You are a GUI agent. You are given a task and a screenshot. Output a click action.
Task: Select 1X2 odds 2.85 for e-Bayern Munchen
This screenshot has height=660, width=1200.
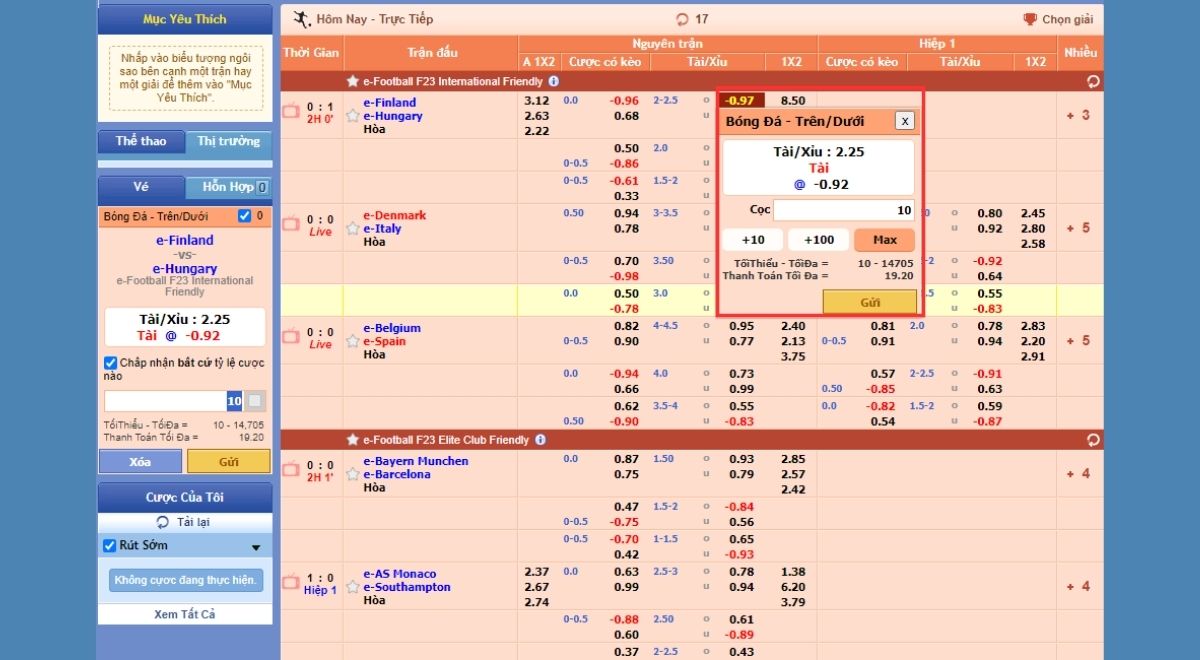793,459
